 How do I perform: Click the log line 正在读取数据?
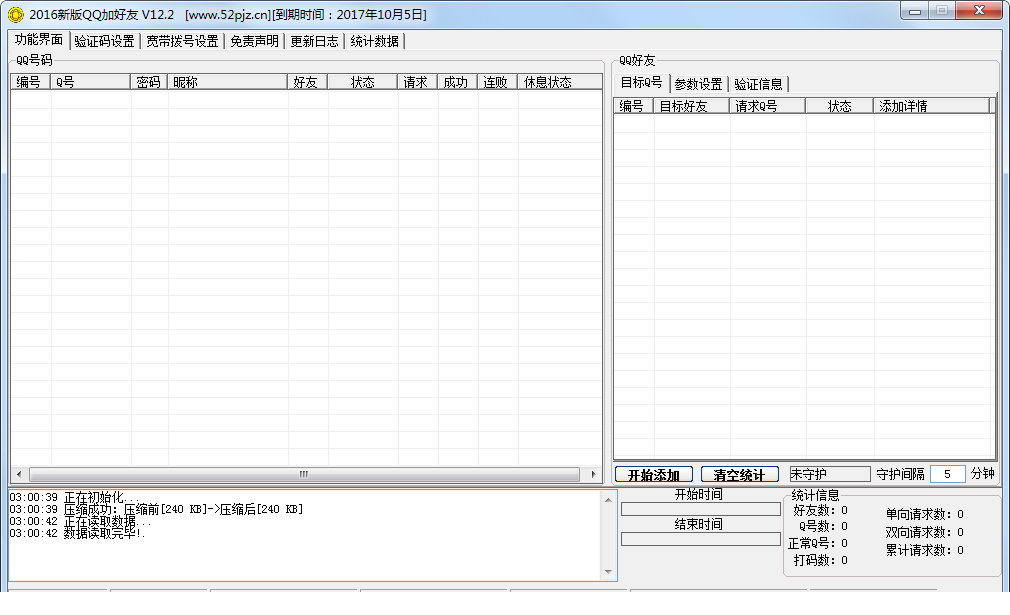(81, 521)
